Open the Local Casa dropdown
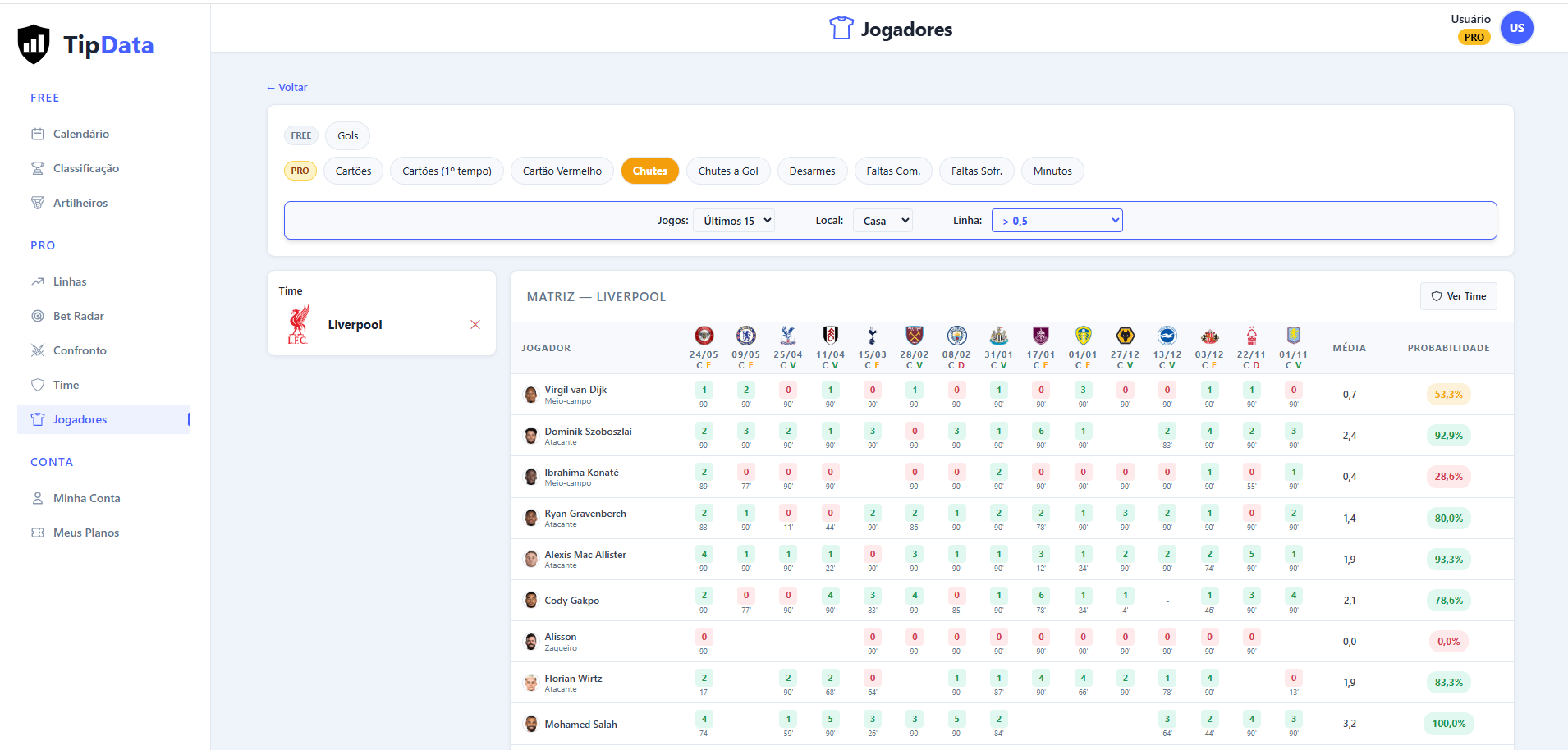1568x750 pixels. 883,221
